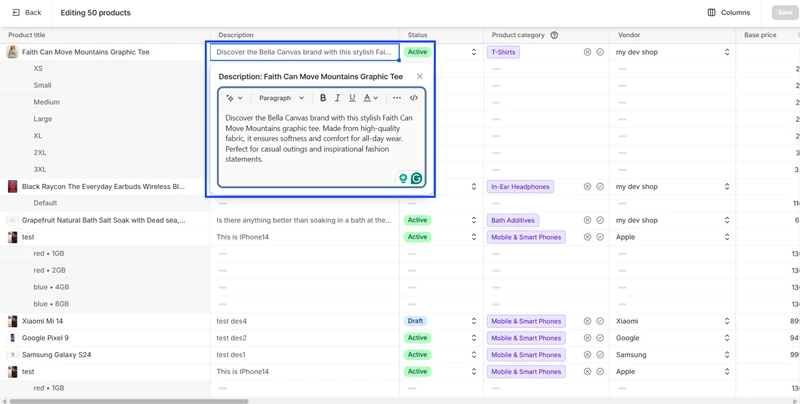Open Draft status dropdown for Xiaomi Mi 14

(x=473, y=321)
